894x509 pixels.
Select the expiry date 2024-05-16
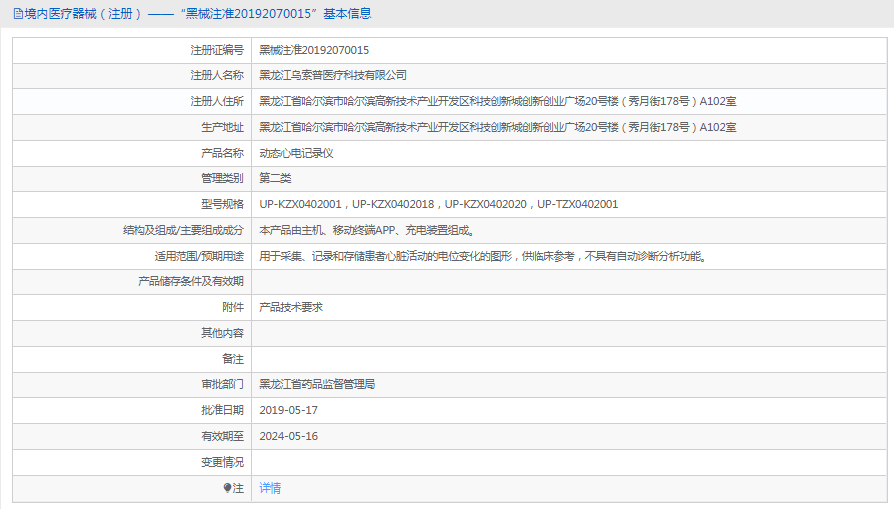[x=288, y=436]
